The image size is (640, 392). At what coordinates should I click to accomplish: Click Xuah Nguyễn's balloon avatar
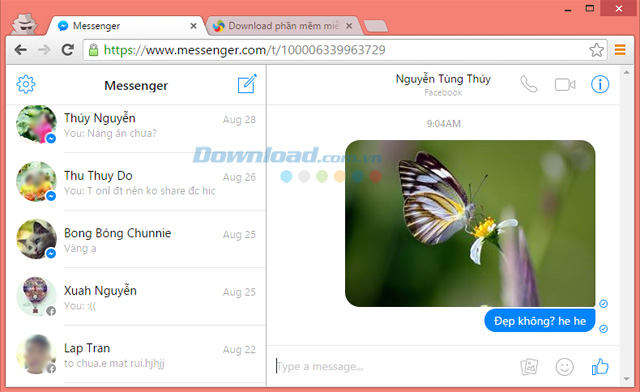(36, 296)
